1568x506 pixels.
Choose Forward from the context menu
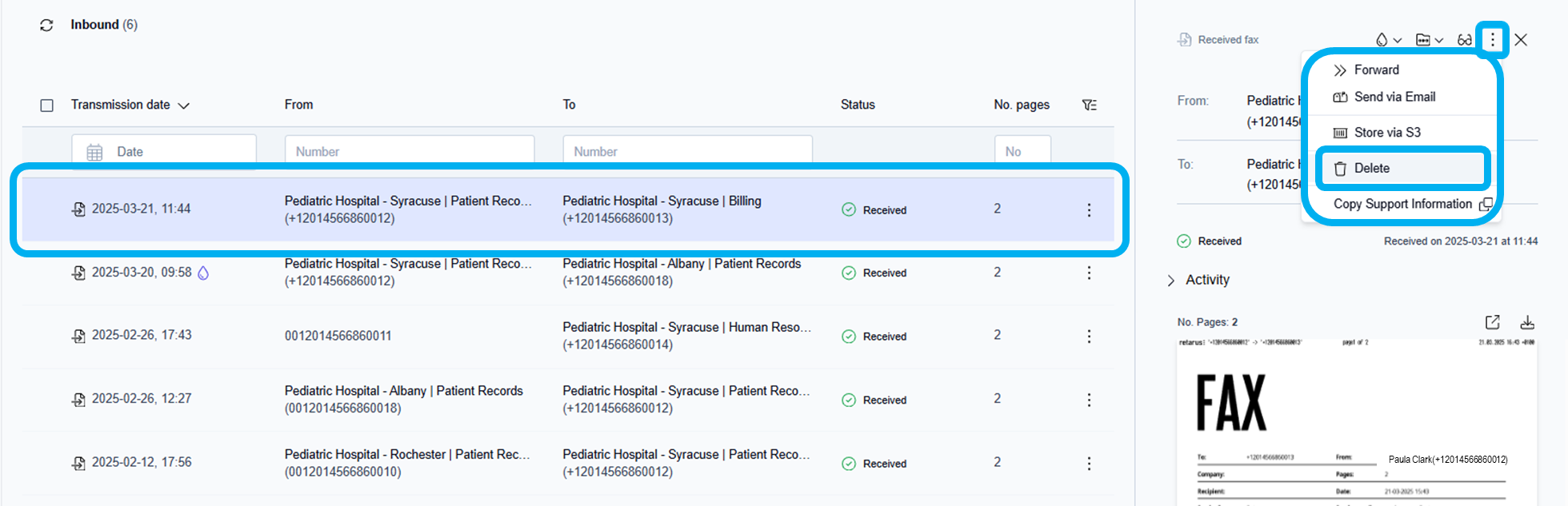pyautogui.click(x=1376, y=70)
